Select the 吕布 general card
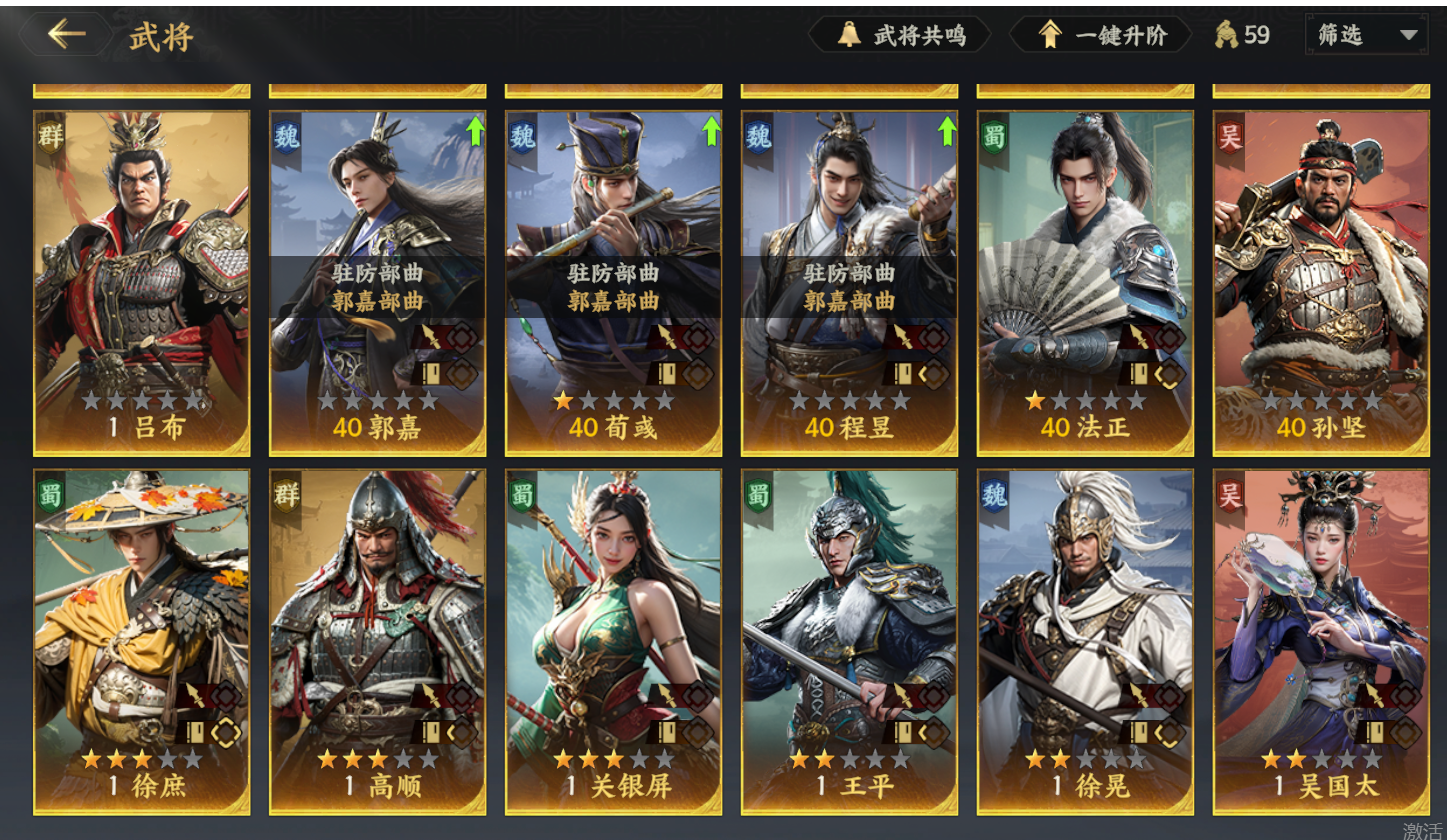 click(x=142, y=283)
